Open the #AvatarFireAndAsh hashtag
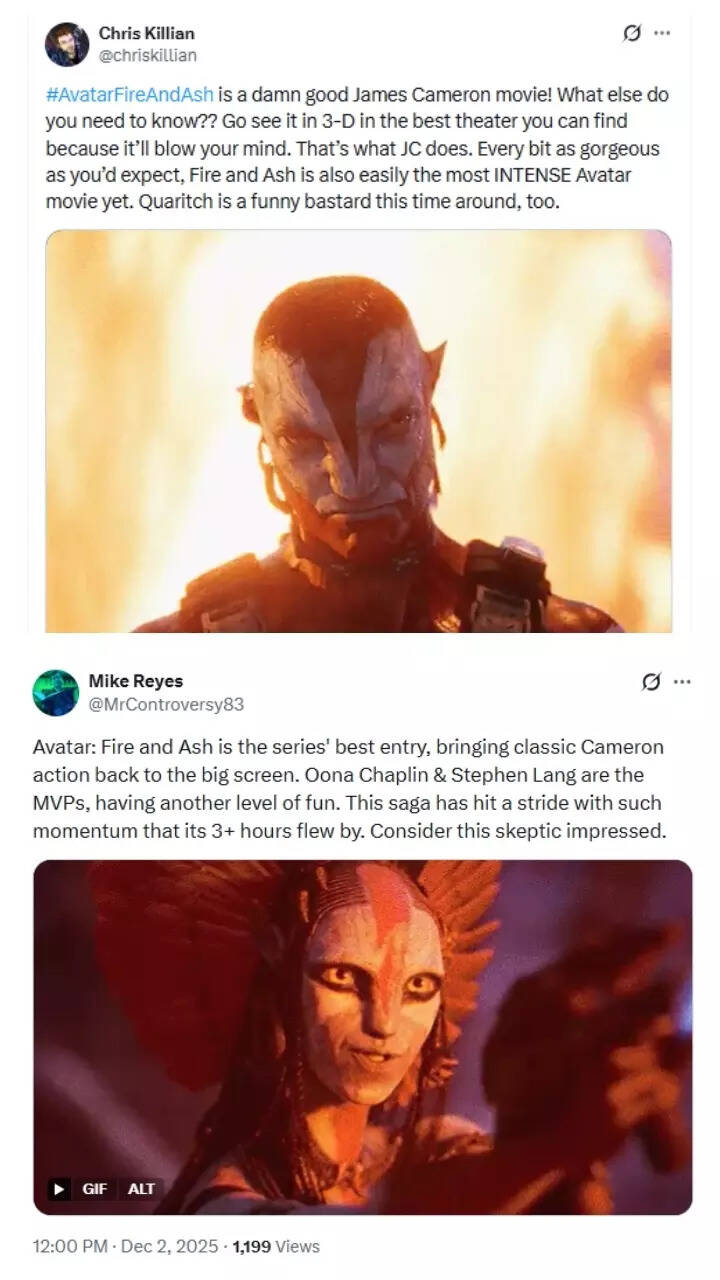 pyautogui.click(x=129, y=95)
